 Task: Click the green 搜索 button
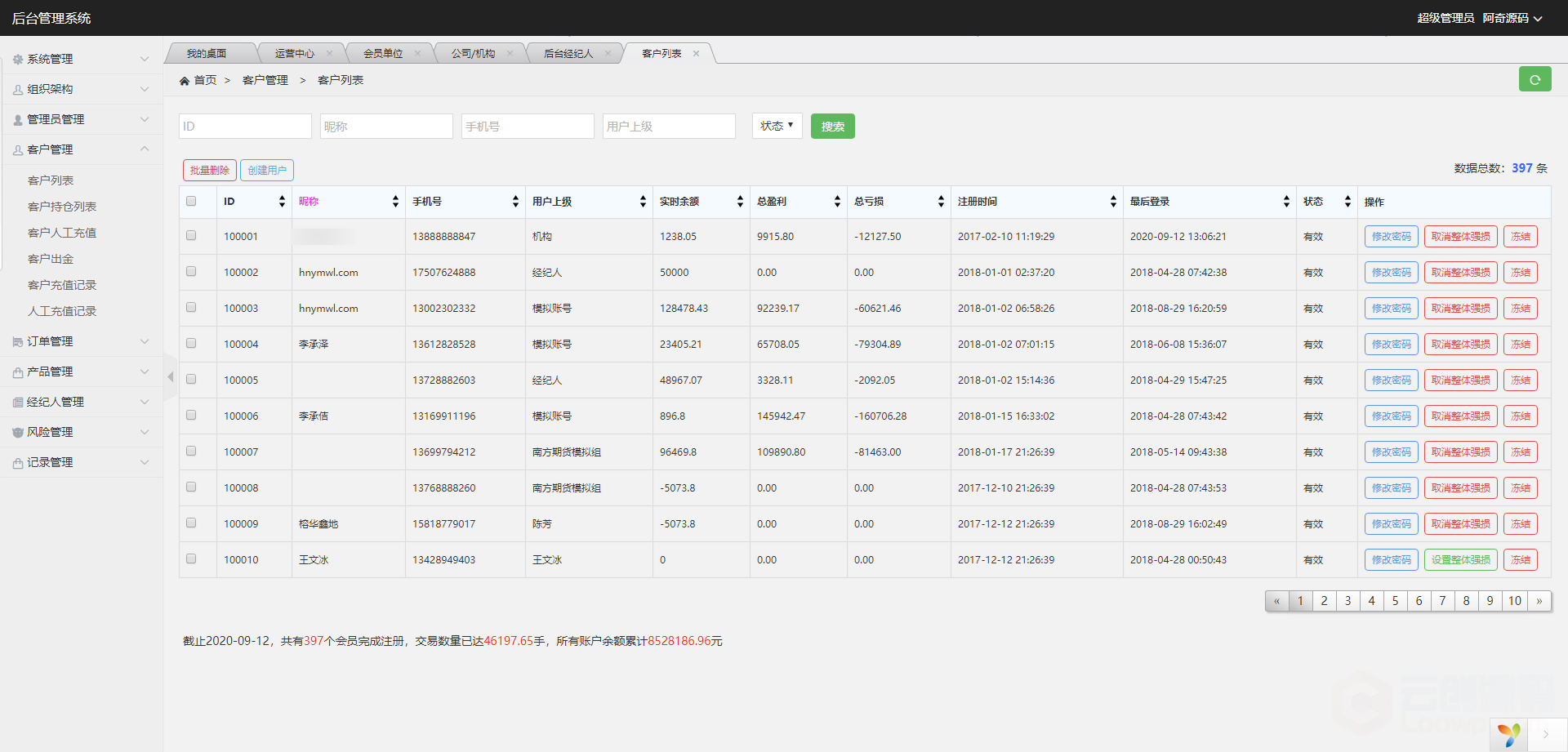tap(832, 127)
